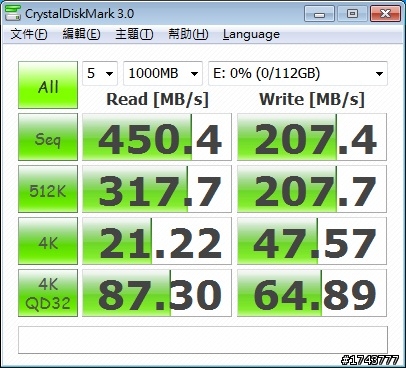This screenshot has height=368, width=406.
Task: Click the empty comment field at bottom
Action: tap(203, 340)
